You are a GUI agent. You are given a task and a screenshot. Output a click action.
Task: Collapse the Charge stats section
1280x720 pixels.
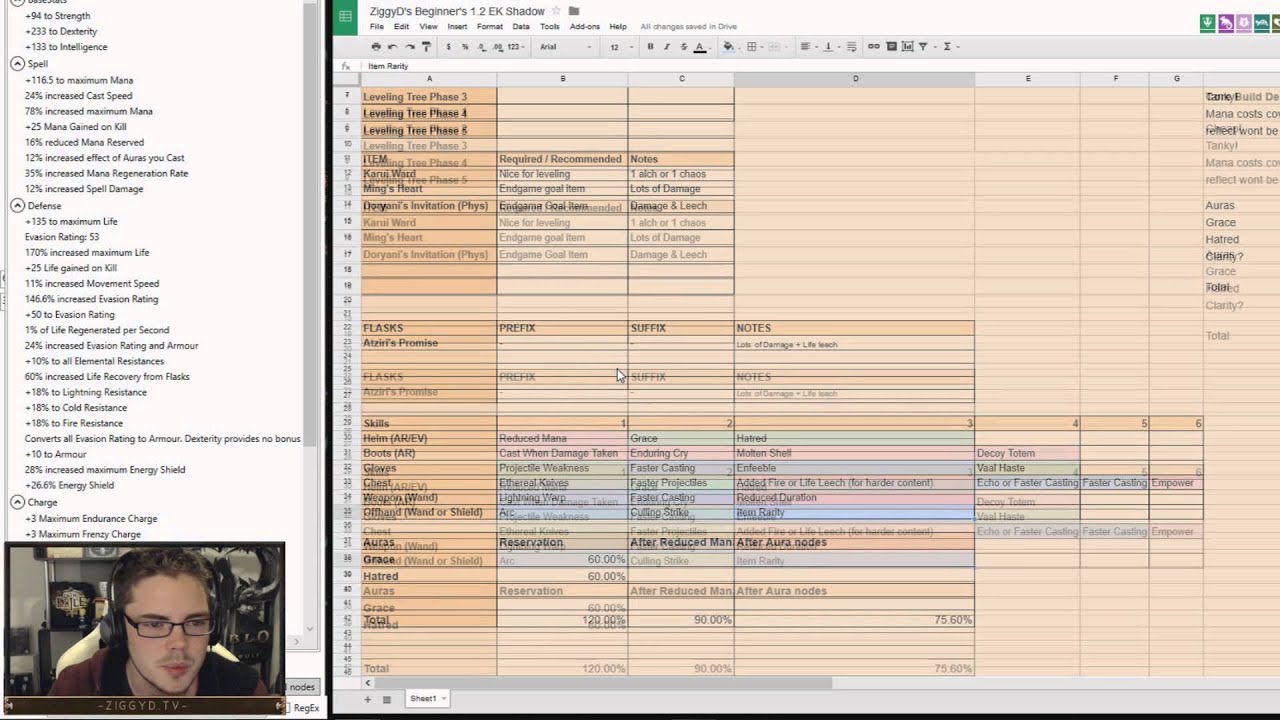(x=17, y=502)
